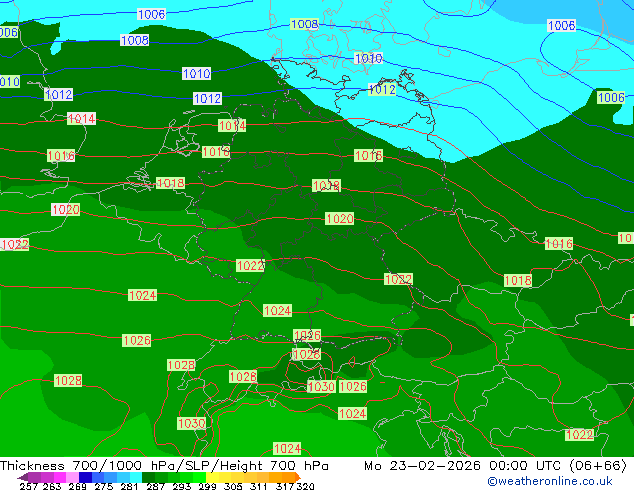The width and height of the screenshot is (634, 490).
Task: Click the light pink legend swatch
Action: tap(72, 477)
